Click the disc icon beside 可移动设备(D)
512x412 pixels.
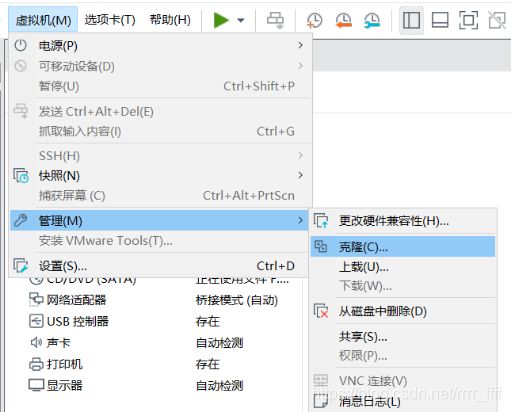coord(20,66)
